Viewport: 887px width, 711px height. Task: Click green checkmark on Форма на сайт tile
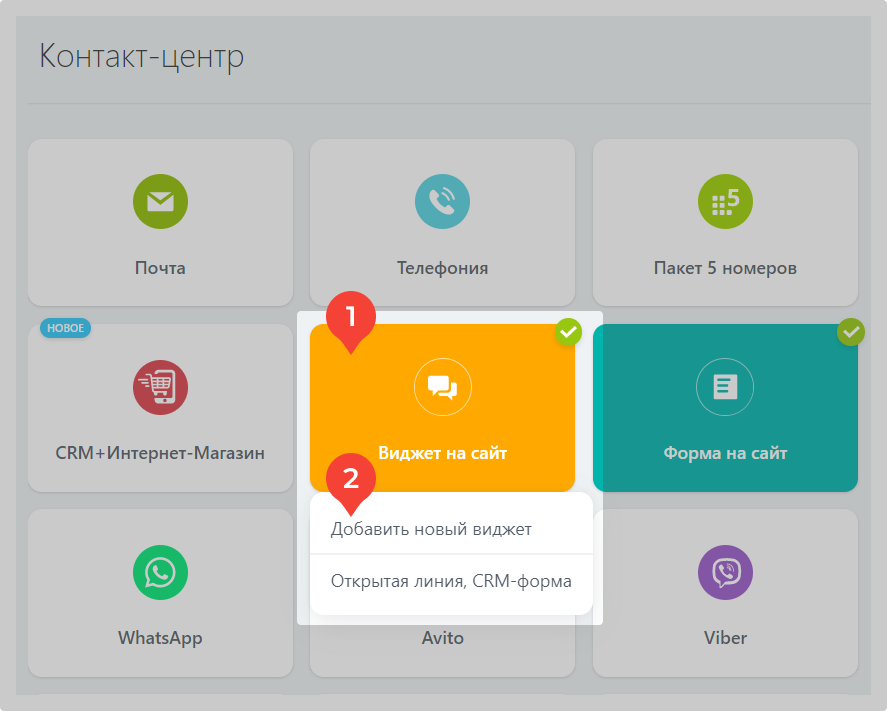click(x=851, y=331)
